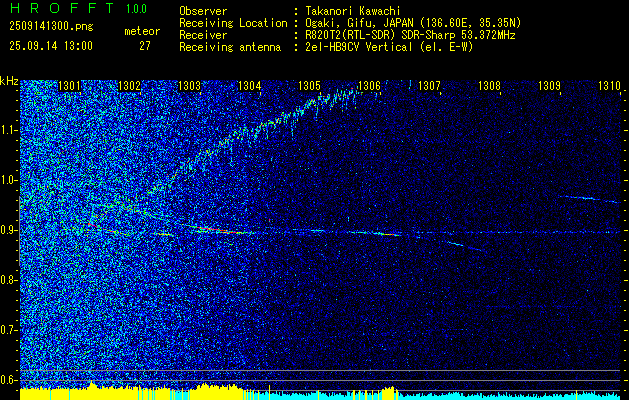
Task: Click the 0.7 kHz axis label
Action: coord(8,330)
